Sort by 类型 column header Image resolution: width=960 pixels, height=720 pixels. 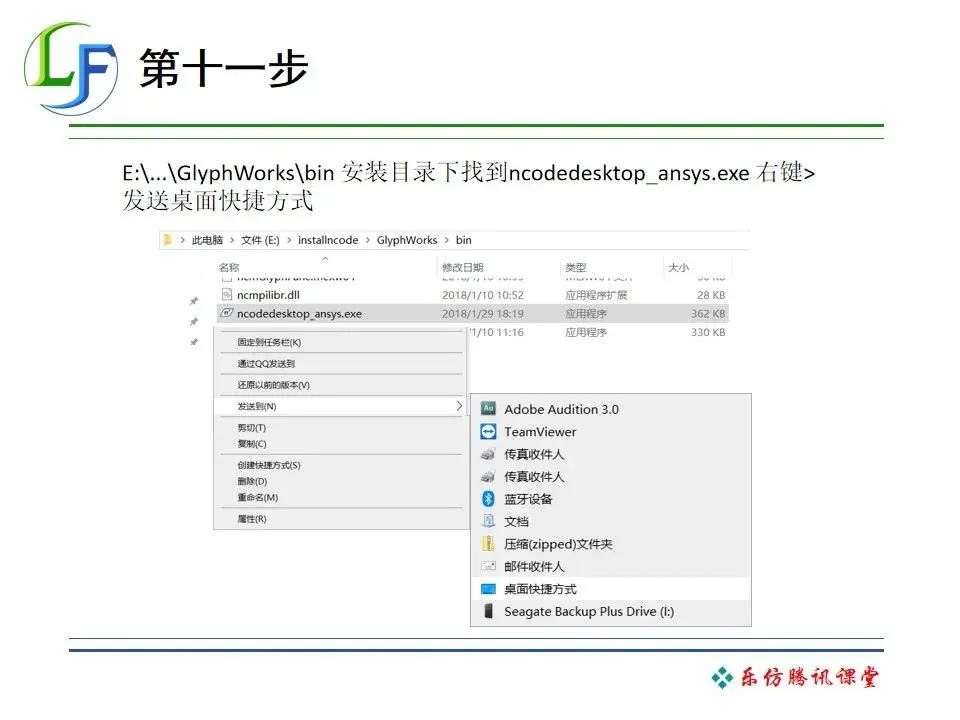pyautogui.click(x=576, y=268)
